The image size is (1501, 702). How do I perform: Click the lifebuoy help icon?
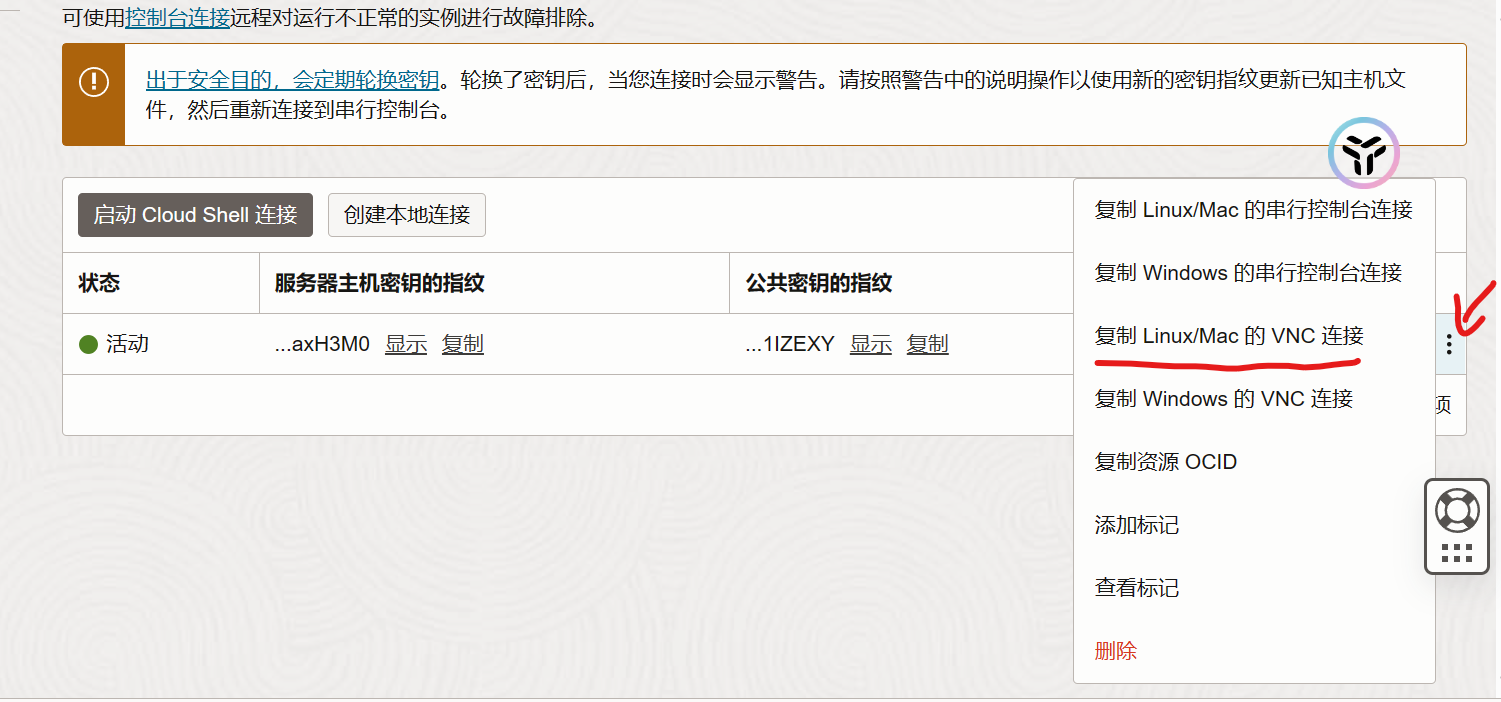[x=1456, y=510]
